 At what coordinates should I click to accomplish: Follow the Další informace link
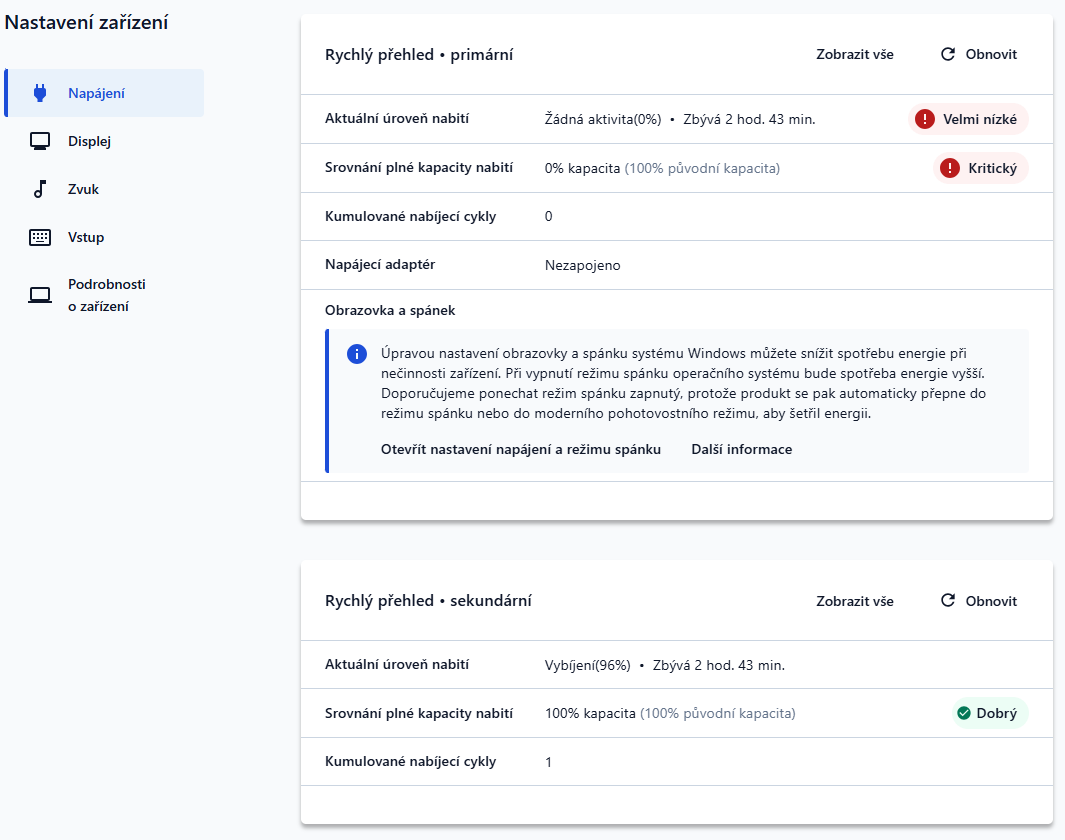click(741, 449)
